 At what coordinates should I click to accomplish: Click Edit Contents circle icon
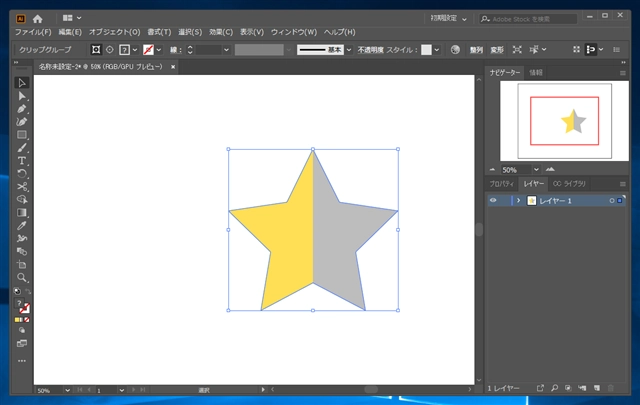click(x=110, y=50)
